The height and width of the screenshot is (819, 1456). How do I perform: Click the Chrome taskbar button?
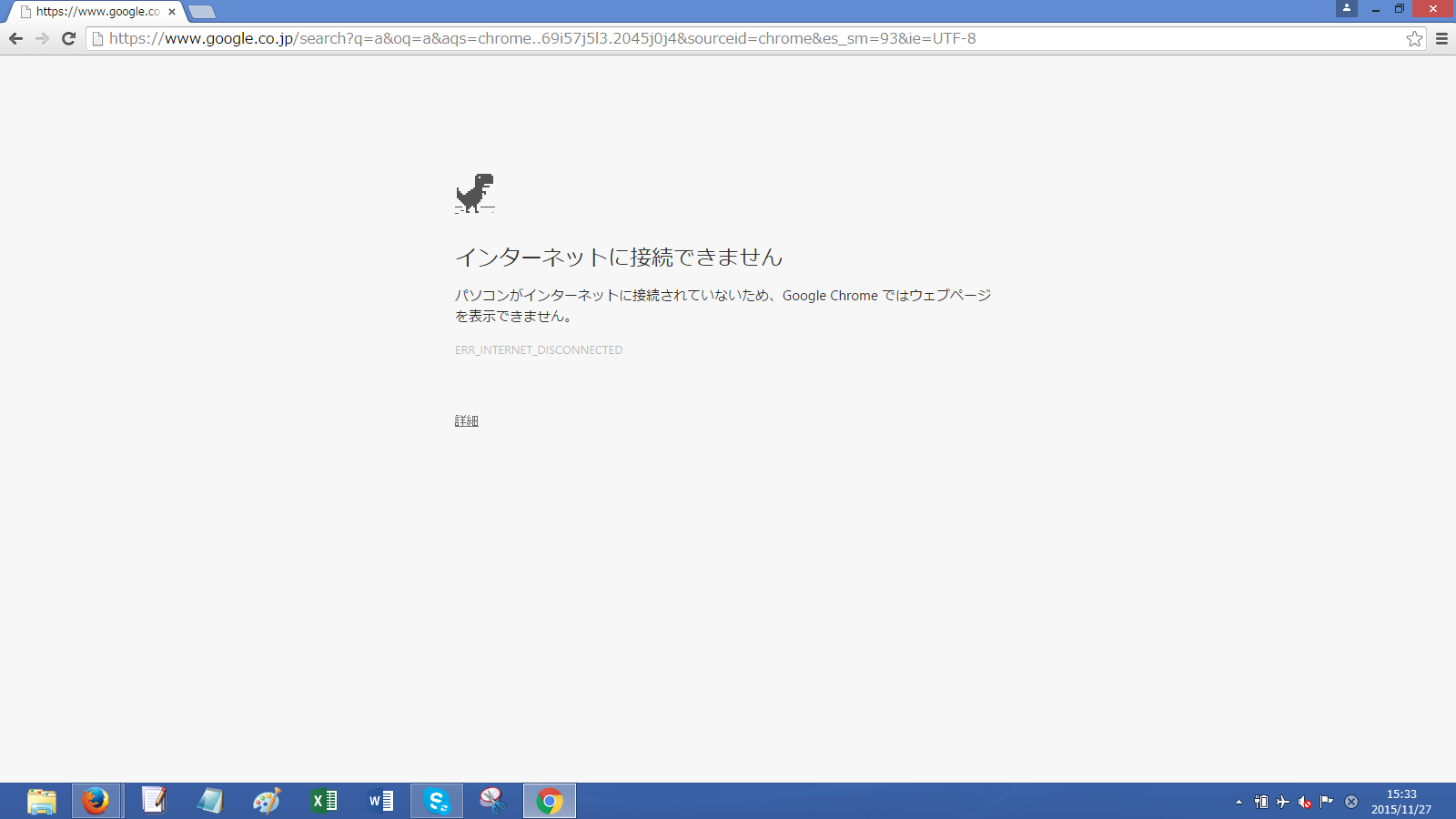550,801
